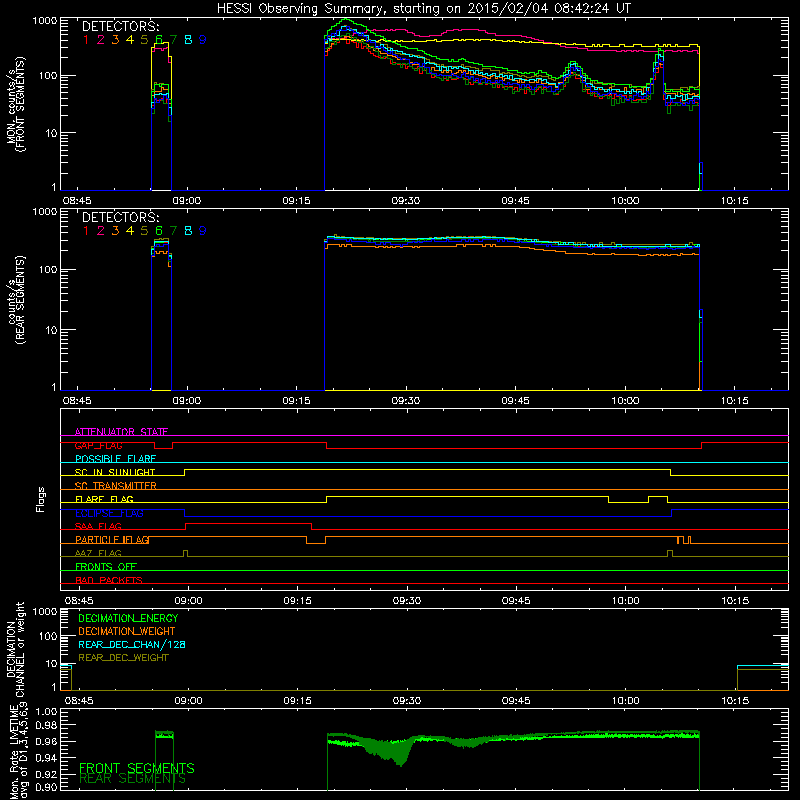
Task: Select orange detector 3 in front segments legend
Action: click(115, 39)
